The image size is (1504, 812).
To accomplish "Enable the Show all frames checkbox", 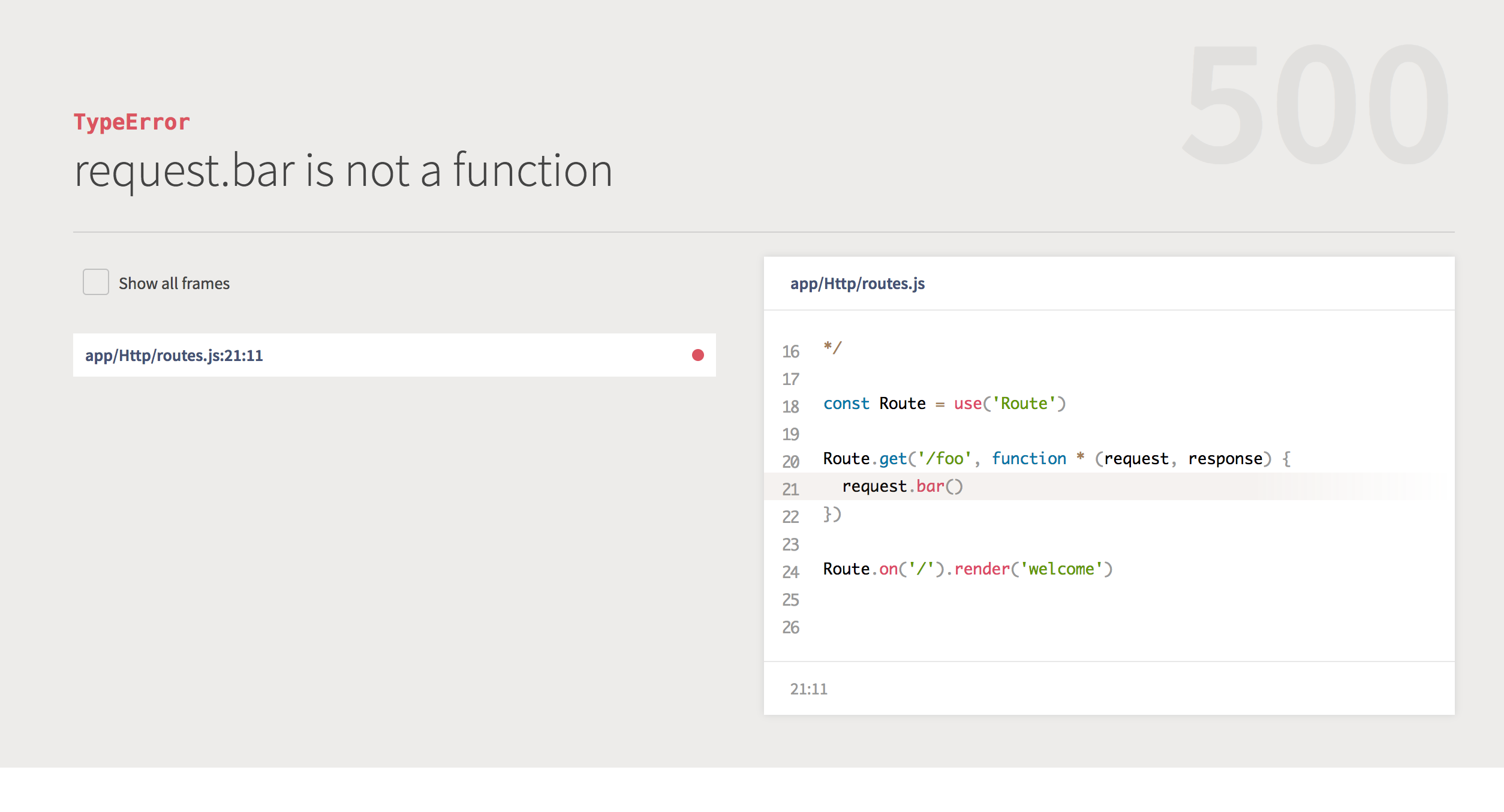I will coord(96,282).
